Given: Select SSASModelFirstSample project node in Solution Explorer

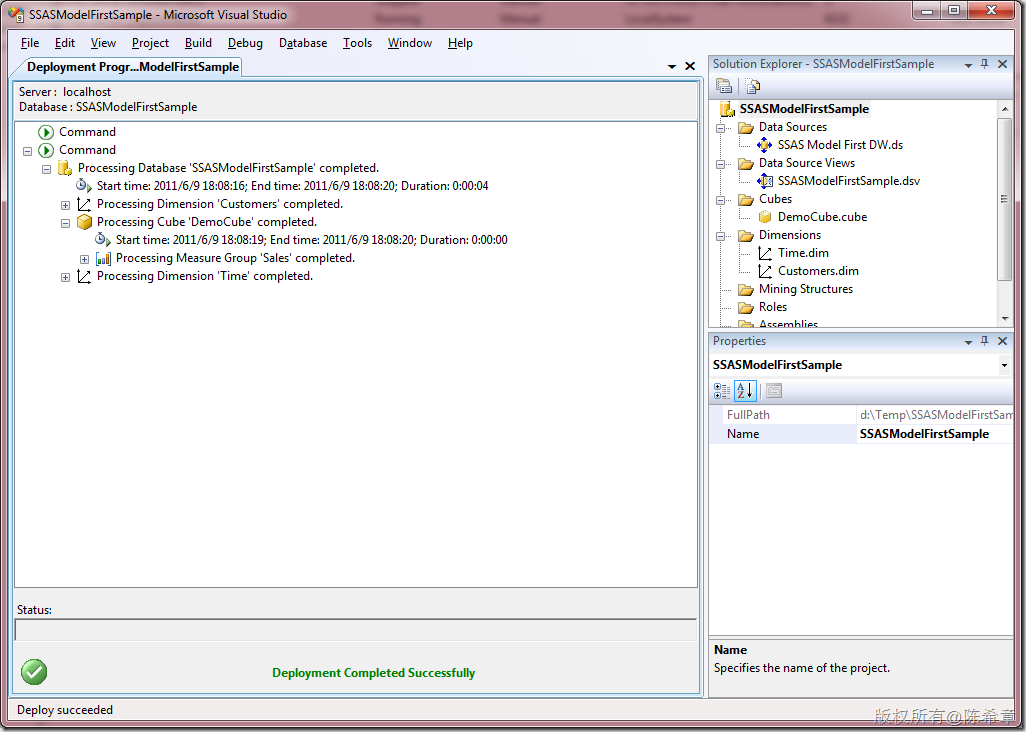Looking at the screenshot, I should [804, 109].
